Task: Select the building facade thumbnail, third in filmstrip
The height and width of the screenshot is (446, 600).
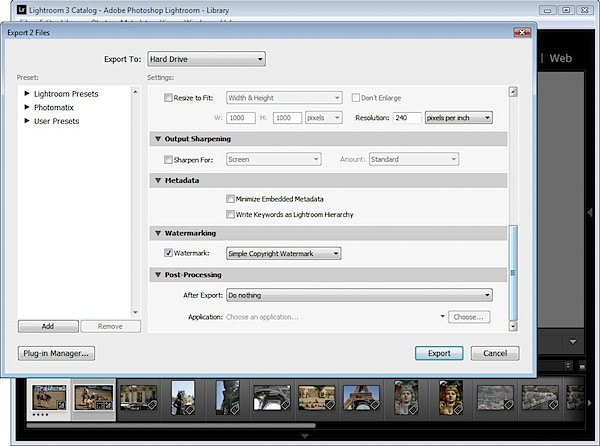Action: point(139,397)
